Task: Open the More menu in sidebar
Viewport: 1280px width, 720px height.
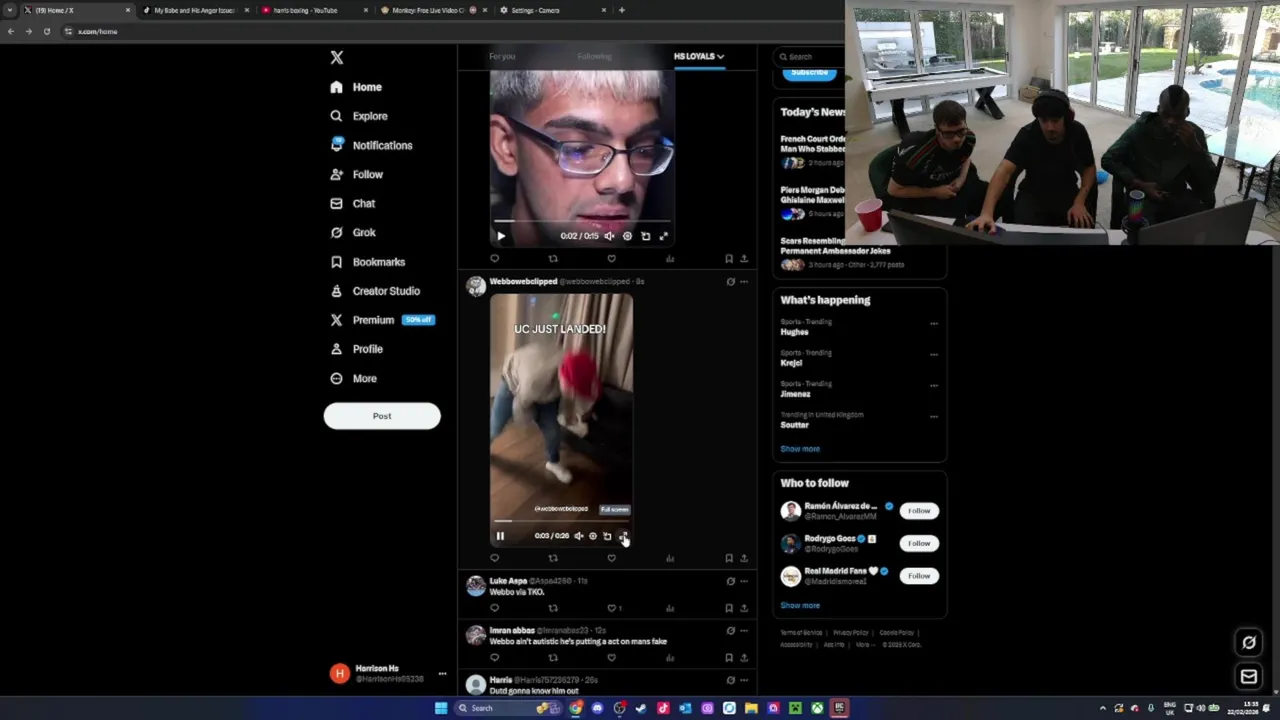Action: 353,379
